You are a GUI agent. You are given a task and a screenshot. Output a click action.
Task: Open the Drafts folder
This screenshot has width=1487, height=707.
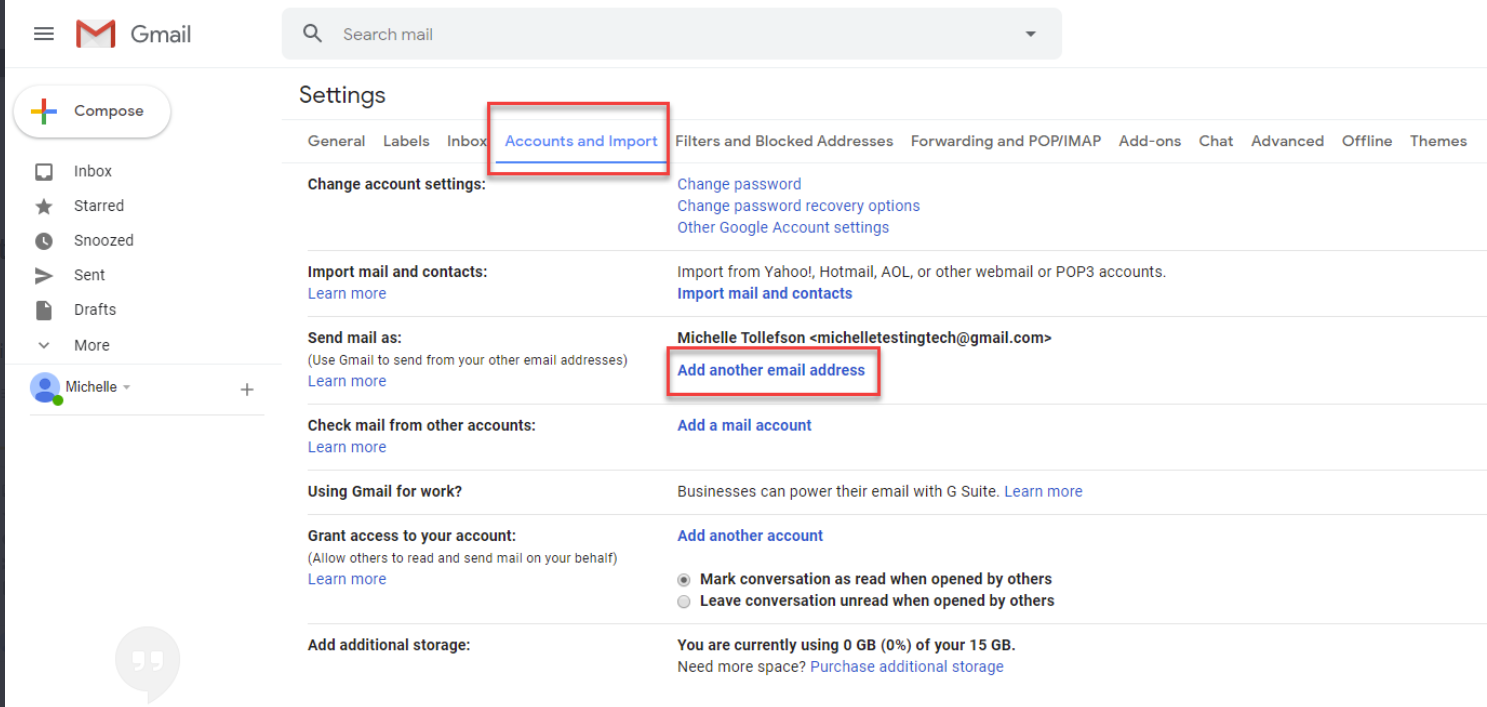coord(94,310)
